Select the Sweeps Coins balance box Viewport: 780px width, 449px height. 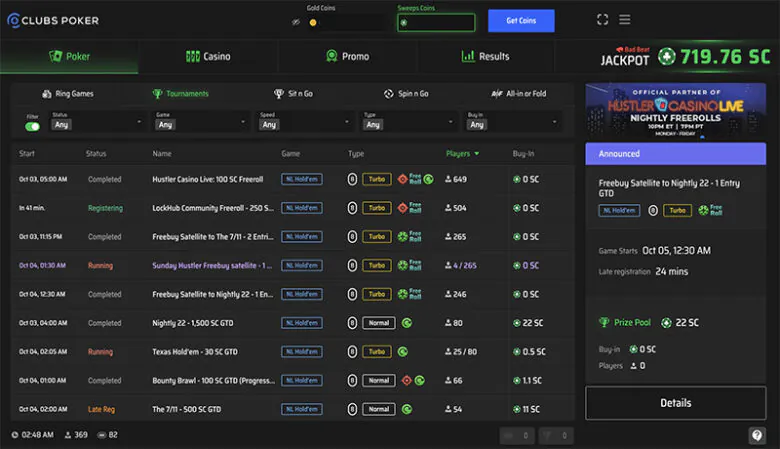point(436,22)
